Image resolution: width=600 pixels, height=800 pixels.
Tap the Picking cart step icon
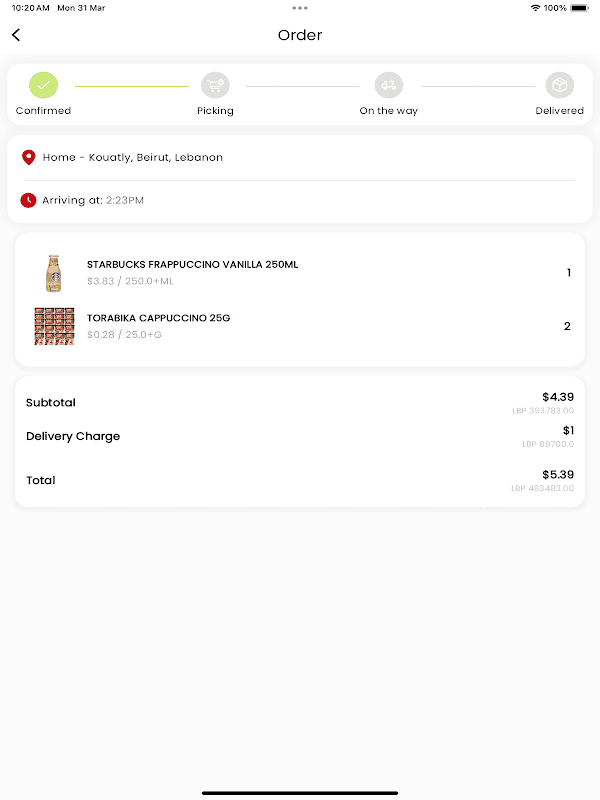[x=215, y=85]
